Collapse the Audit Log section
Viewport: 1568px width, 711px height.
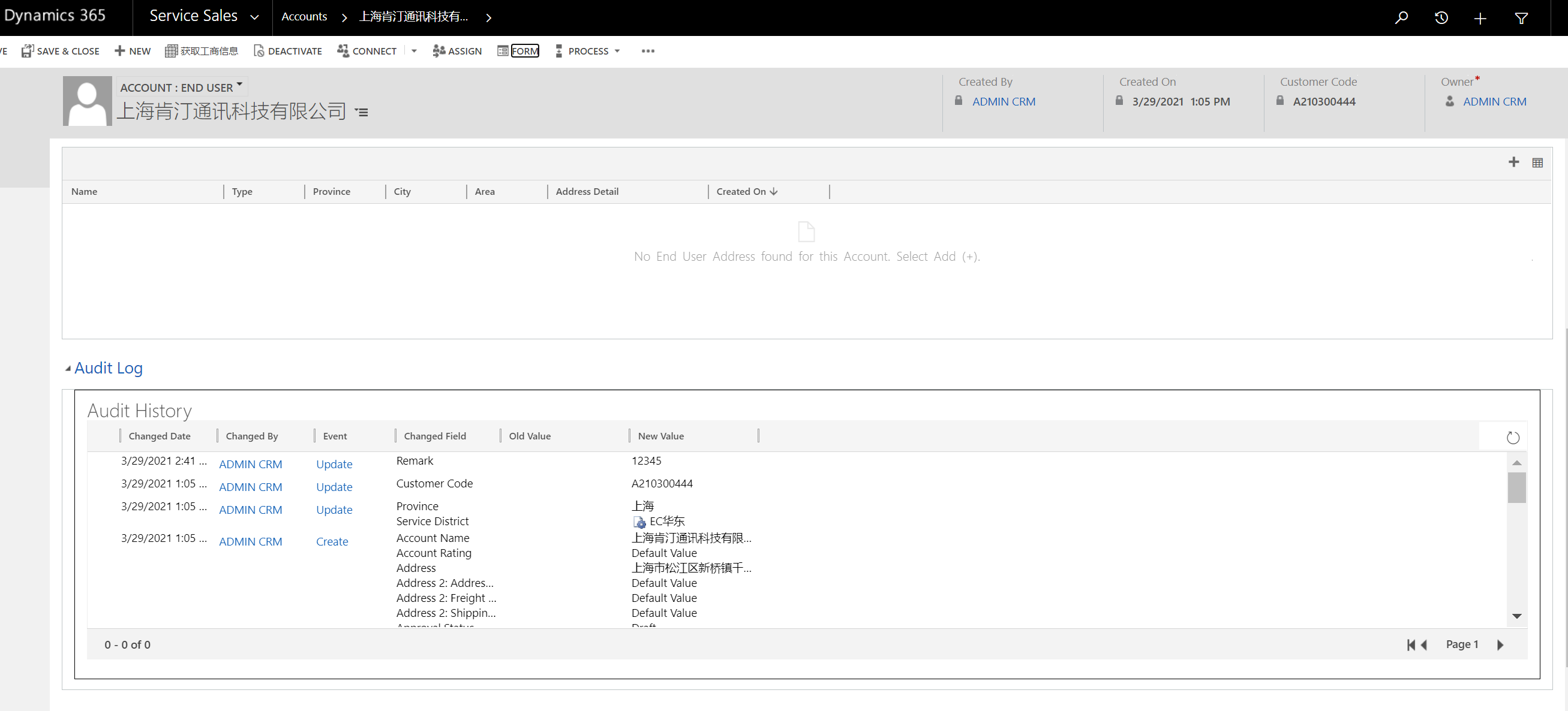(x=68, y=369)
